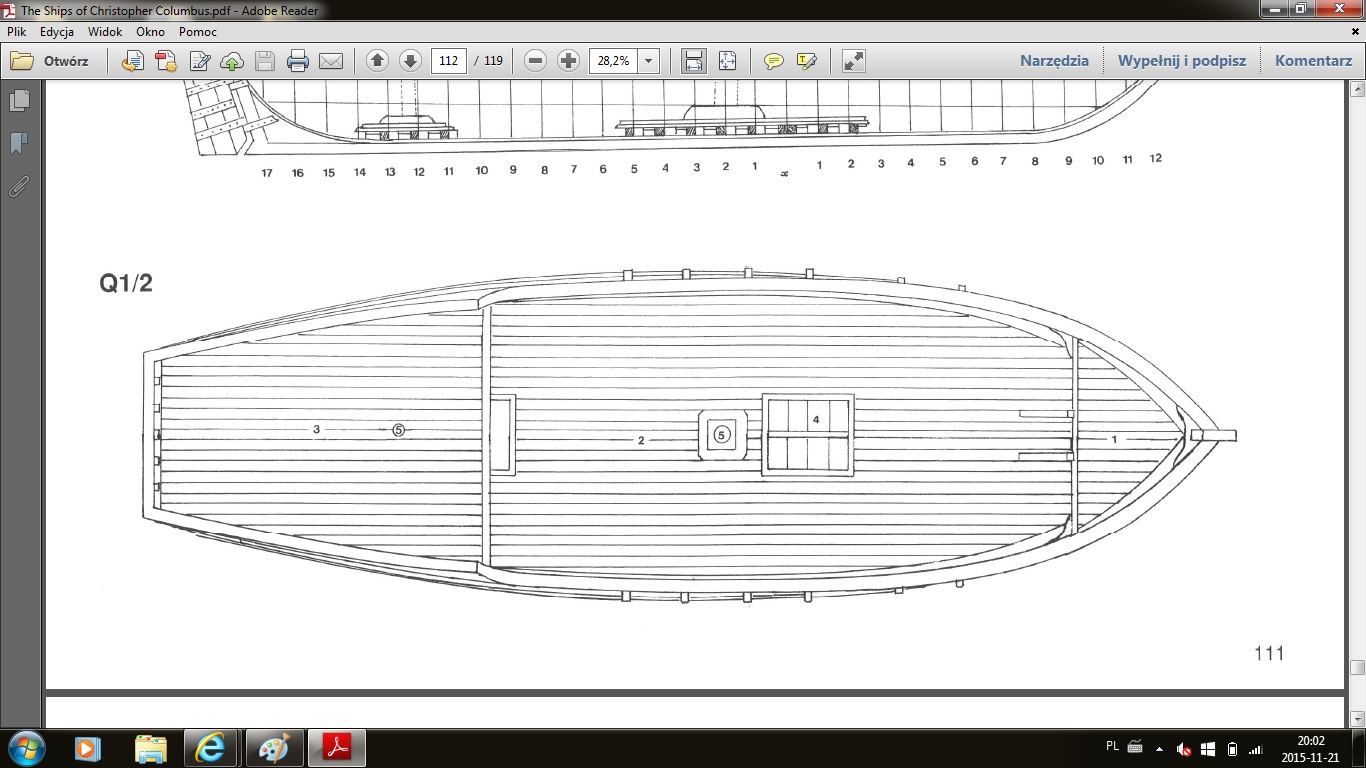
Task: Toggle fit-width scrolling page mode
Action: (693, 61)
